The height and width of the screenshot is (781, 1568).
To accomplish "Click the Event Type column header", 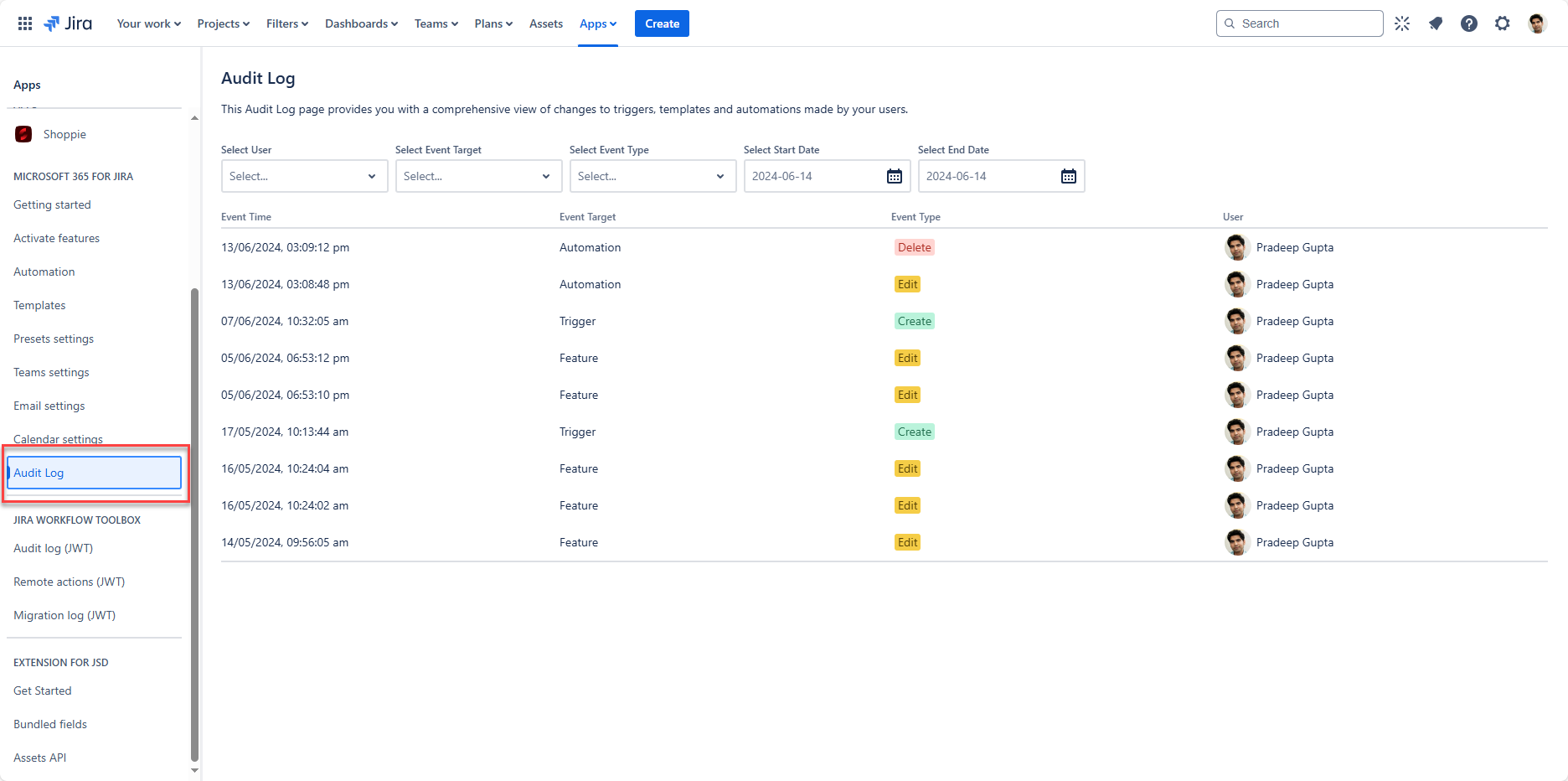I will (x=916, y=217).
